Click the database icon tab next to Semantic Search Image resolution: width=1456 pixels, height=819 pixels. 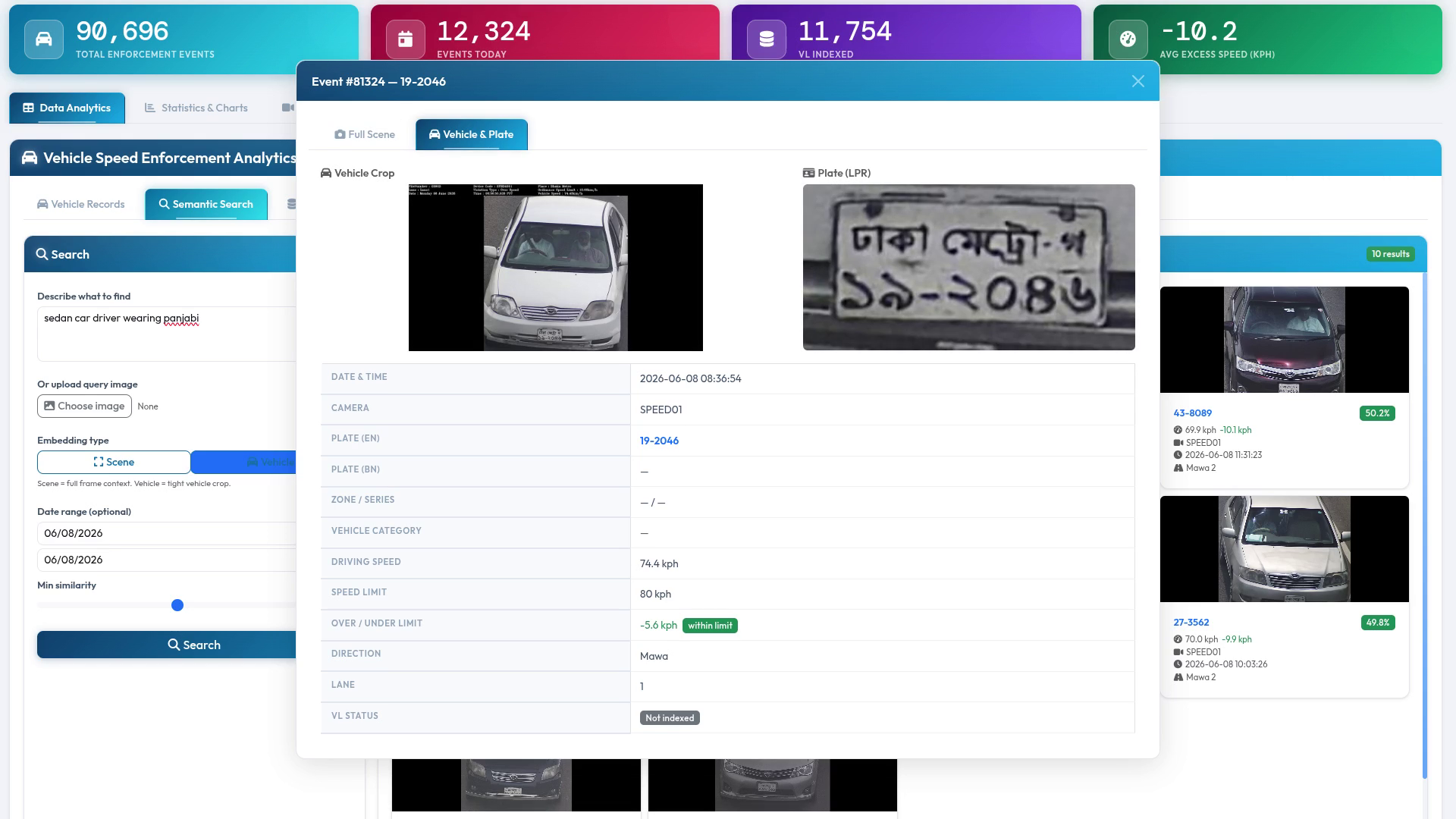291,204
